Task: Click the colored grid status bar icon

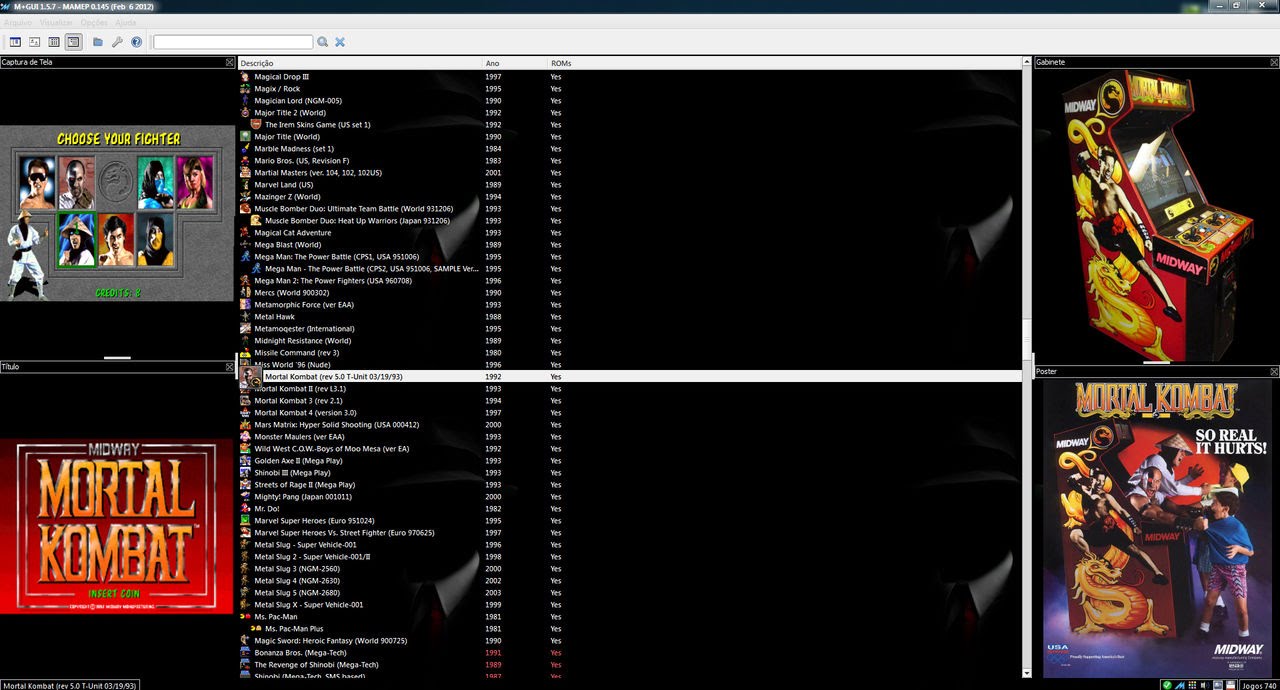Action: point(1192,685)
